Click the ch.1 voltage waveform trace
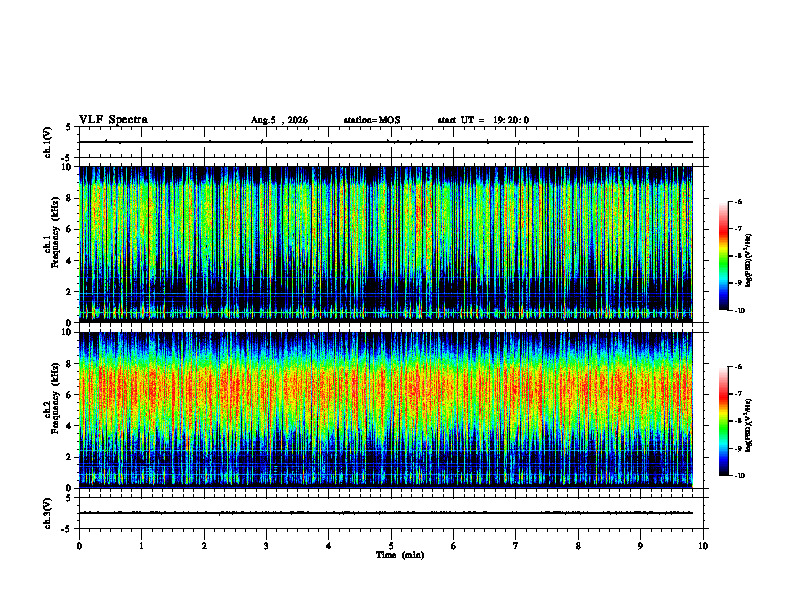Screen dimensions: 792x612 point(386,142)
